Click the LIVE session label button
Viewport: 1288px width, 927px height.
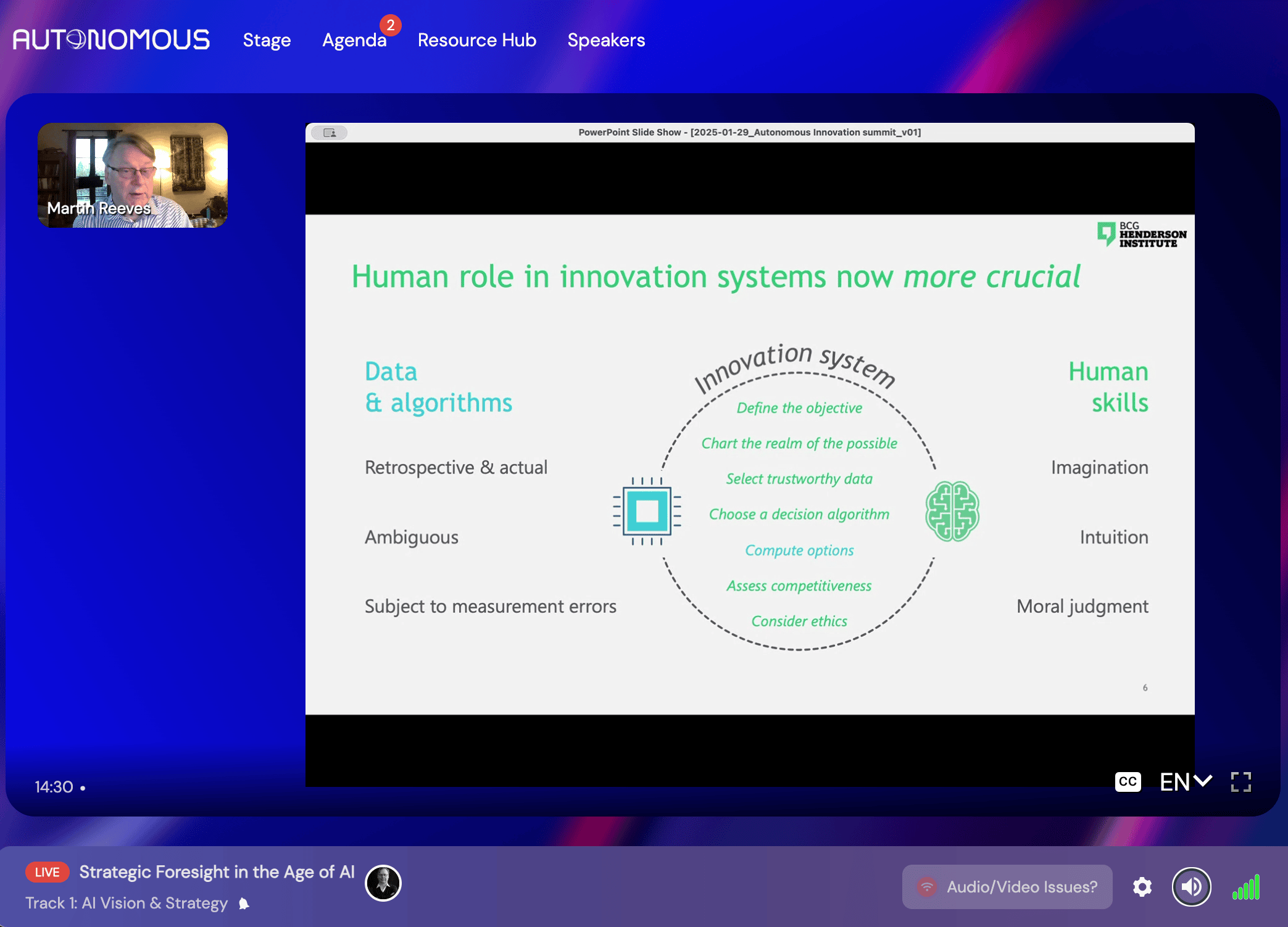[x=48, y=871]
